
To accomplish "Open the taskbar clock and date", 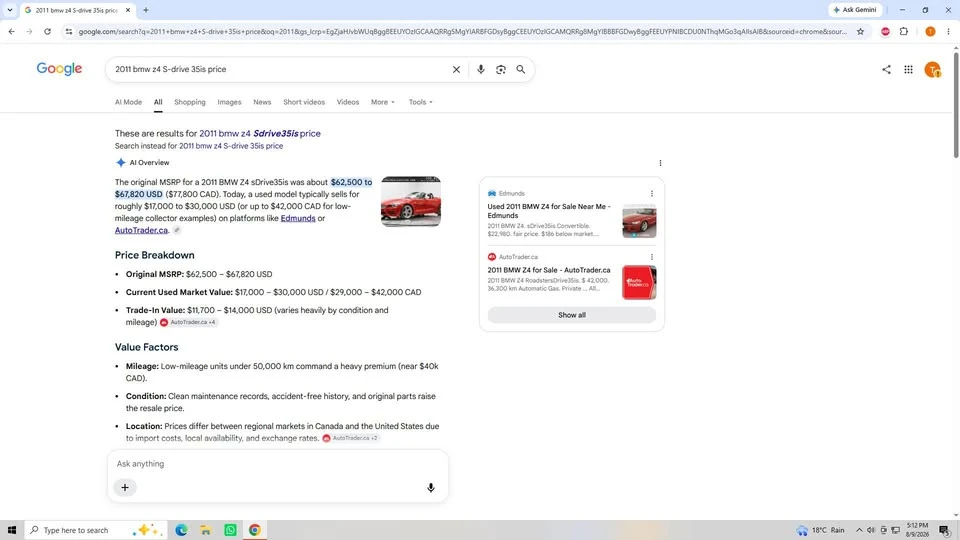I will point(917,530).
